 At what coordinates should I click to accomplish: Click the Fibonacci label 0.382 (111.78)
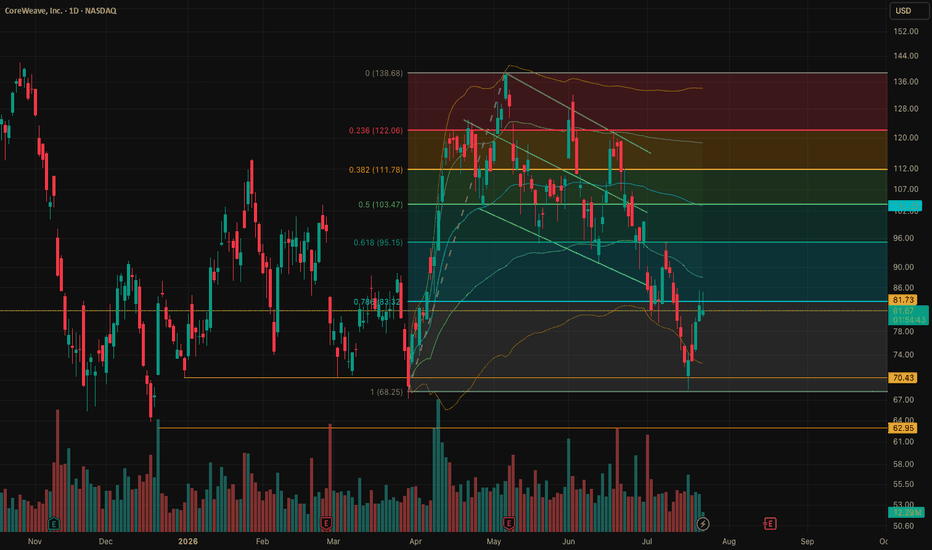coord(376,169)
